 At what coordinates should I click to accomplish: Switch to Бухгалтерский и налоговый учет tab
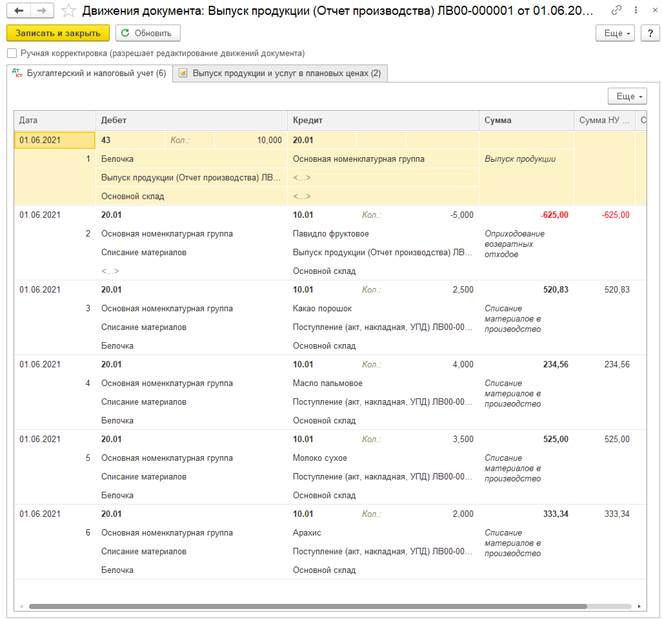click(90, 73)
